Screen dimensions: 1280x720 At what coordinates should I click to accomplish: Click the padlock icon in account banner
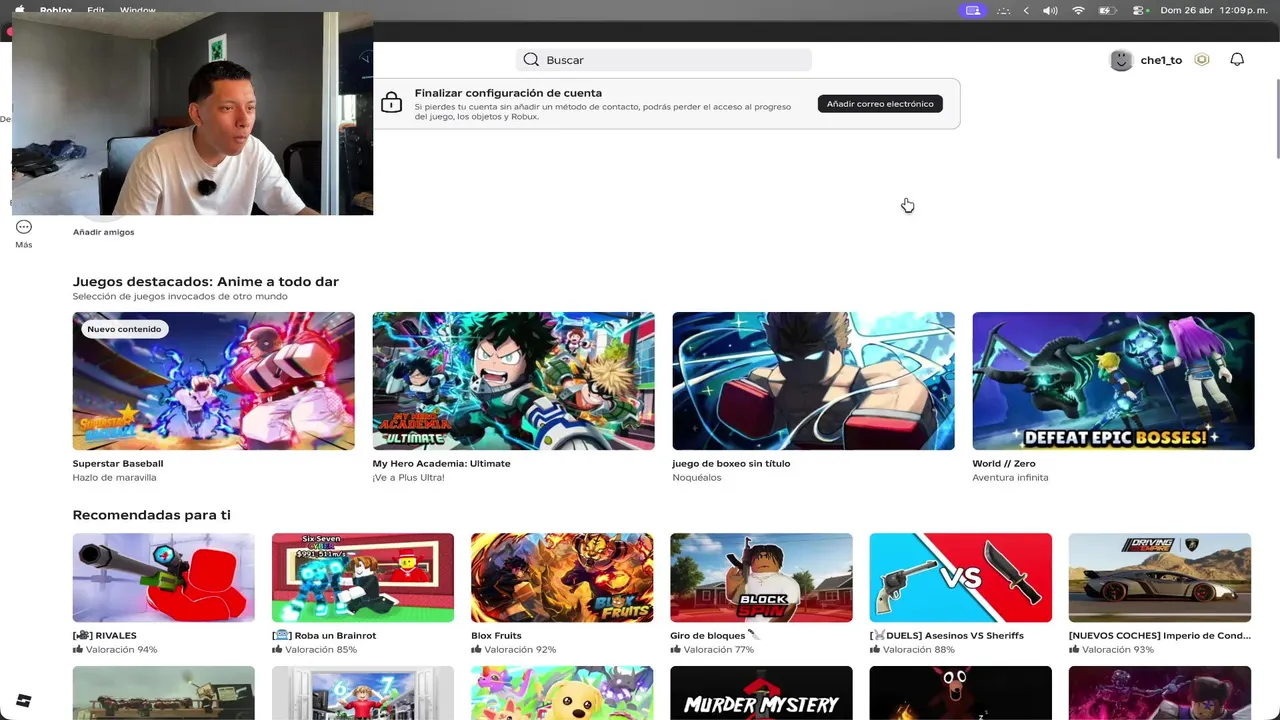(392, 103)
